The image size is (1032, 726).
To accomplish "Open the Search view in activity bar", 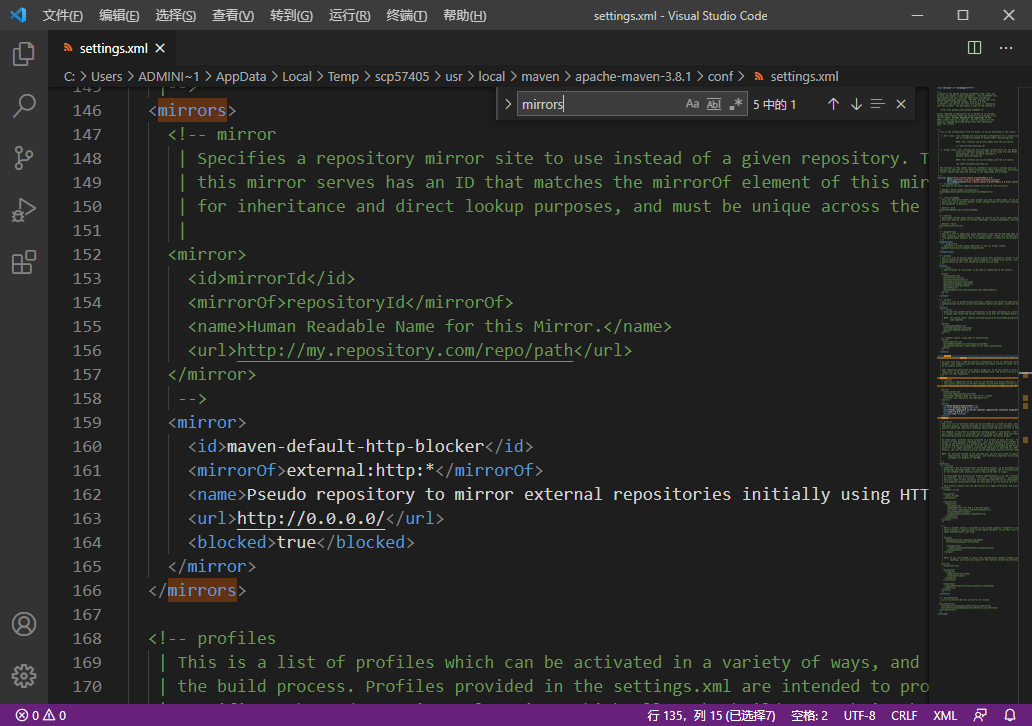I will 24,106.
